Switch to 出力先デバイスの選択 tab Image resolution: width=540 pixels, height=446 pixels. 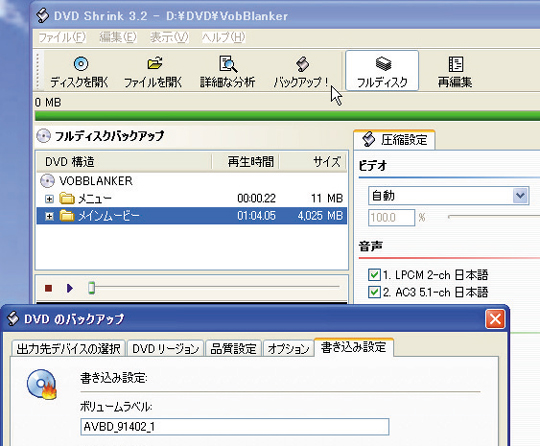point(68,349)
